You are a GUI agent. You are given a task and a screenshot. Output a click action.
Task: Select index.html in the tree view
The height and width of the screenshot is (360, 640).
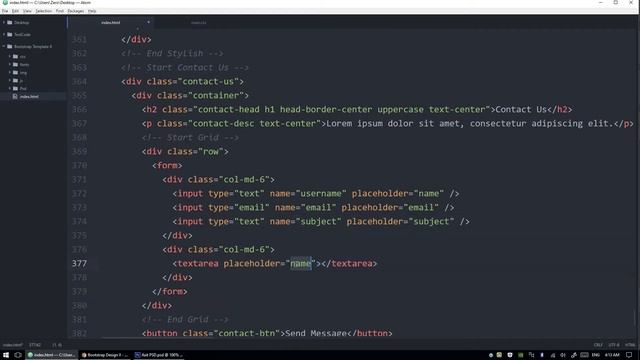pyautogui.click(x=29, y=96)
